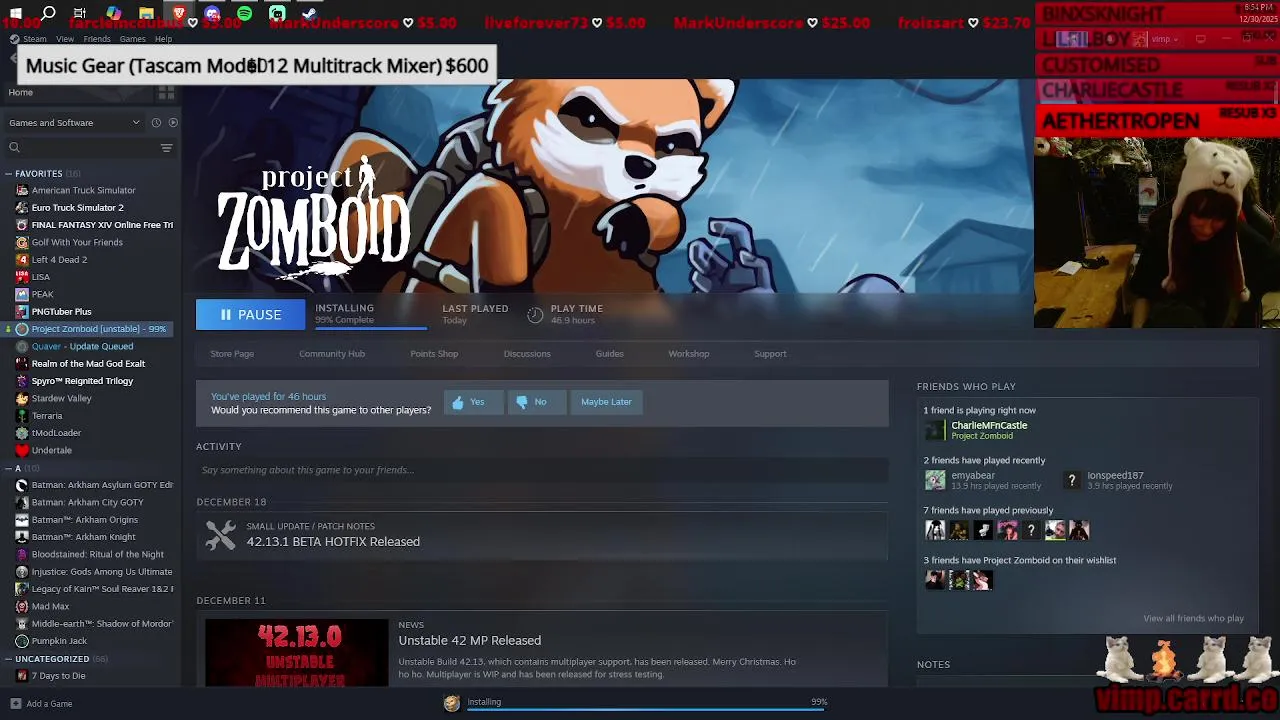Open the Support tab
This screenshot has height=720, width=1280.
[770, 354]
